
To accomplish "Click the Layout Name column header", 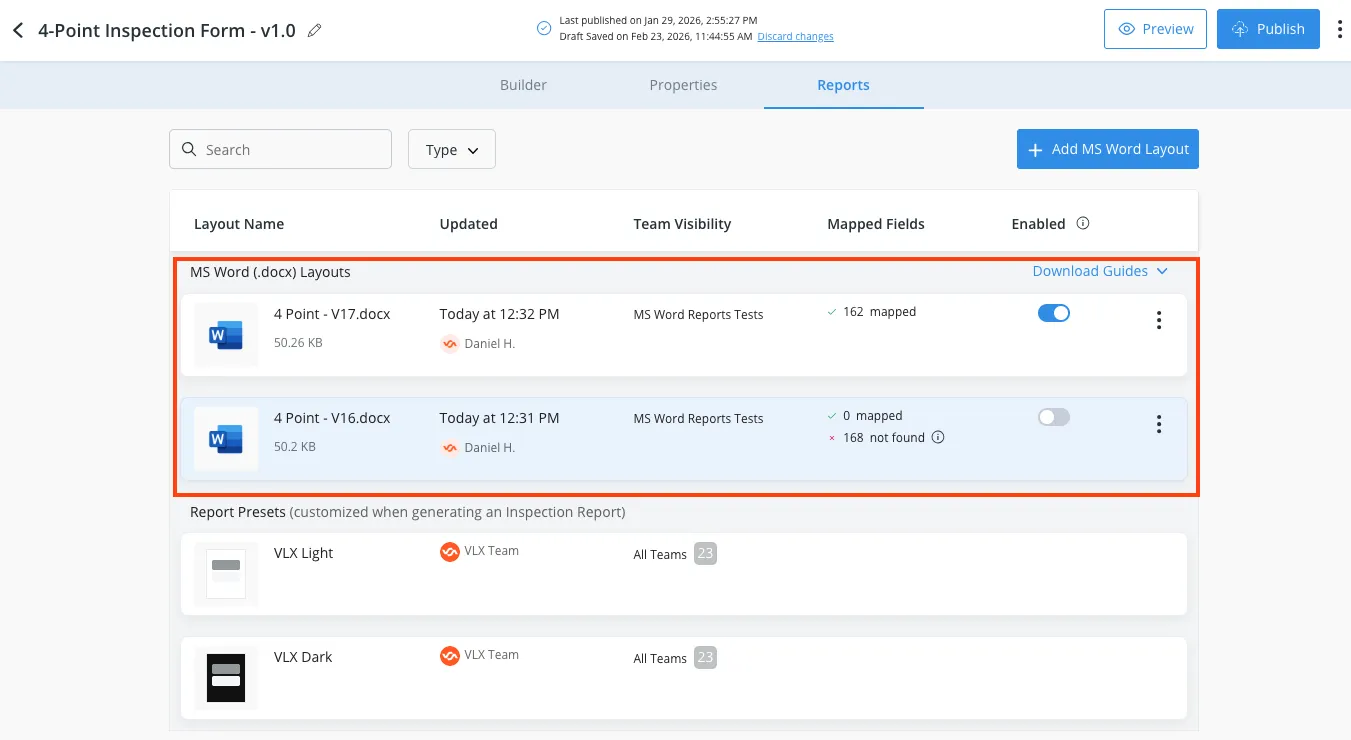I will click(x=239, y=224).
